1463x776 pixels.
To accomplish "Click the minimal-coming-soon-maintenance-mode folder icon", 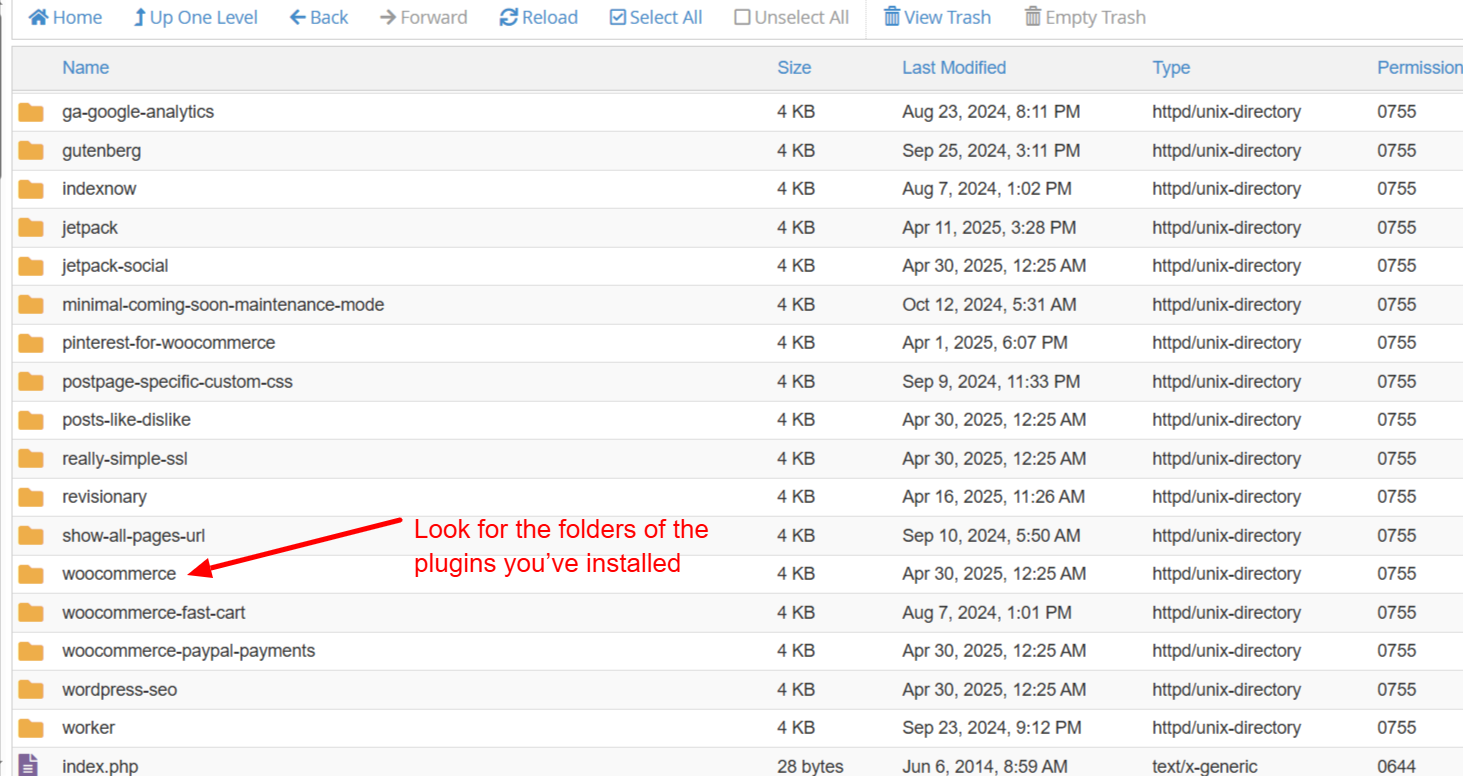I will [x=31, y=304].
